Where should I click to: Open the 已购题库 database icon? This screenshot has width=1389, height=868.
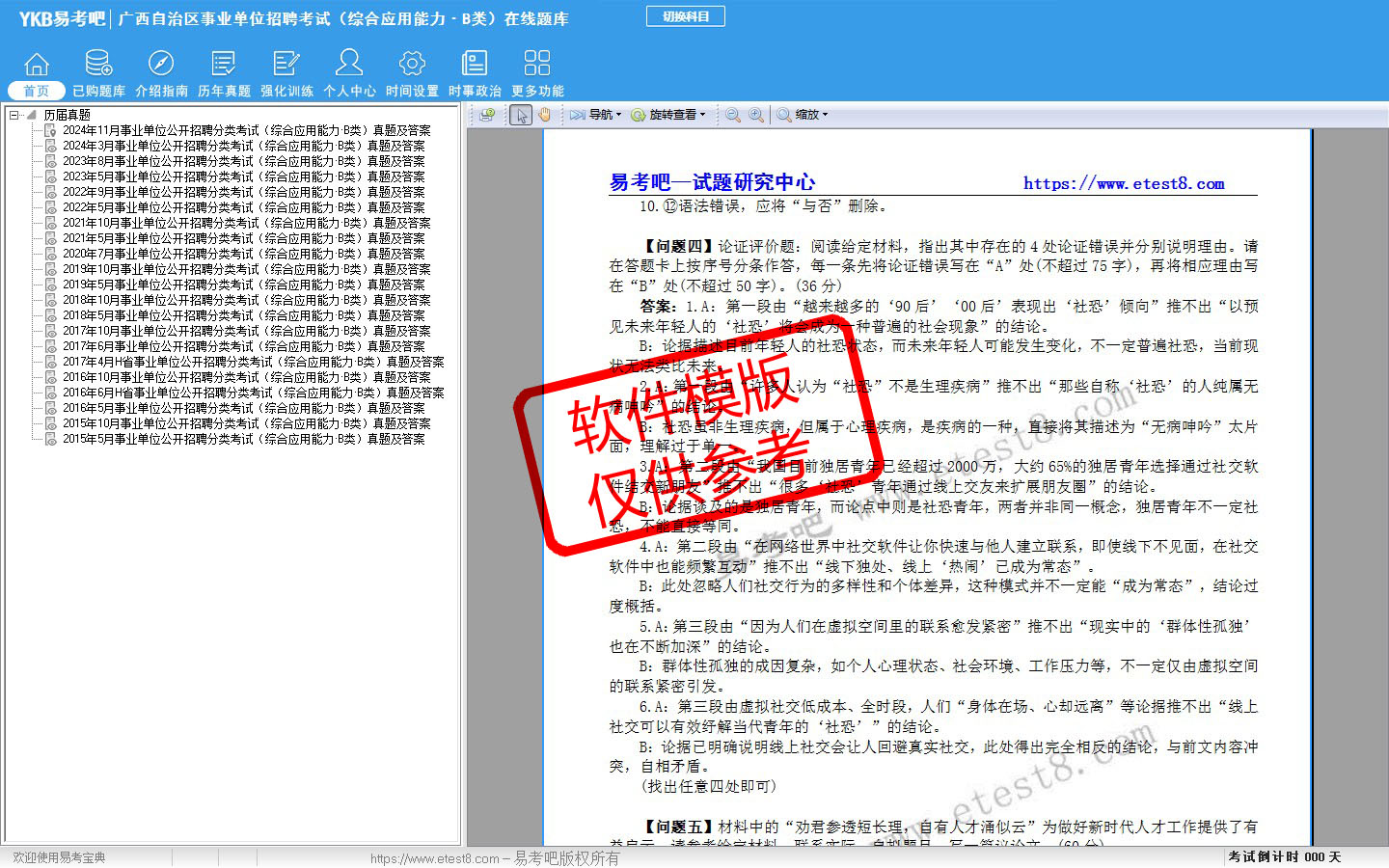point(98,65)
